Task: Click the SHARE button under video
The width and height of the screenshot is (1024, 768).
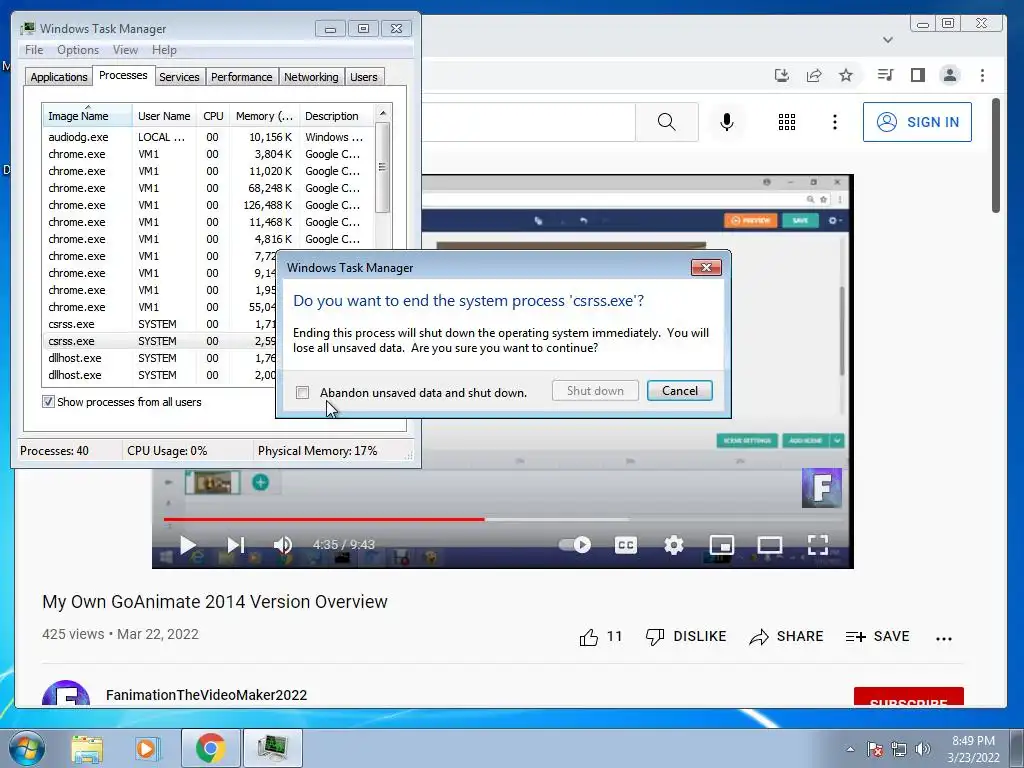Action: (x=786, y=637)
